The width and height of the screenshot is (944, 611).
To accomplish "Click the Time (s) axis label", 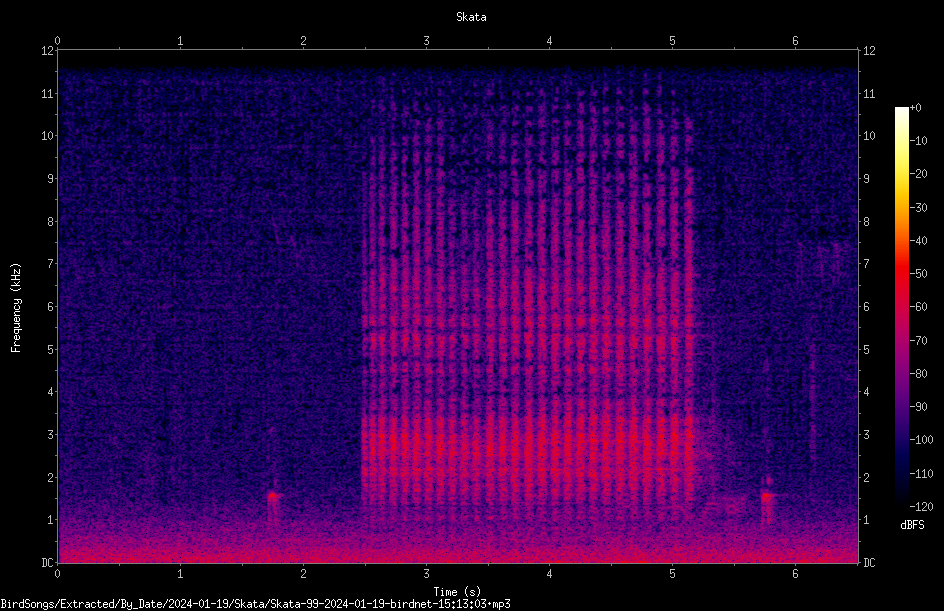I will [457, 592].
